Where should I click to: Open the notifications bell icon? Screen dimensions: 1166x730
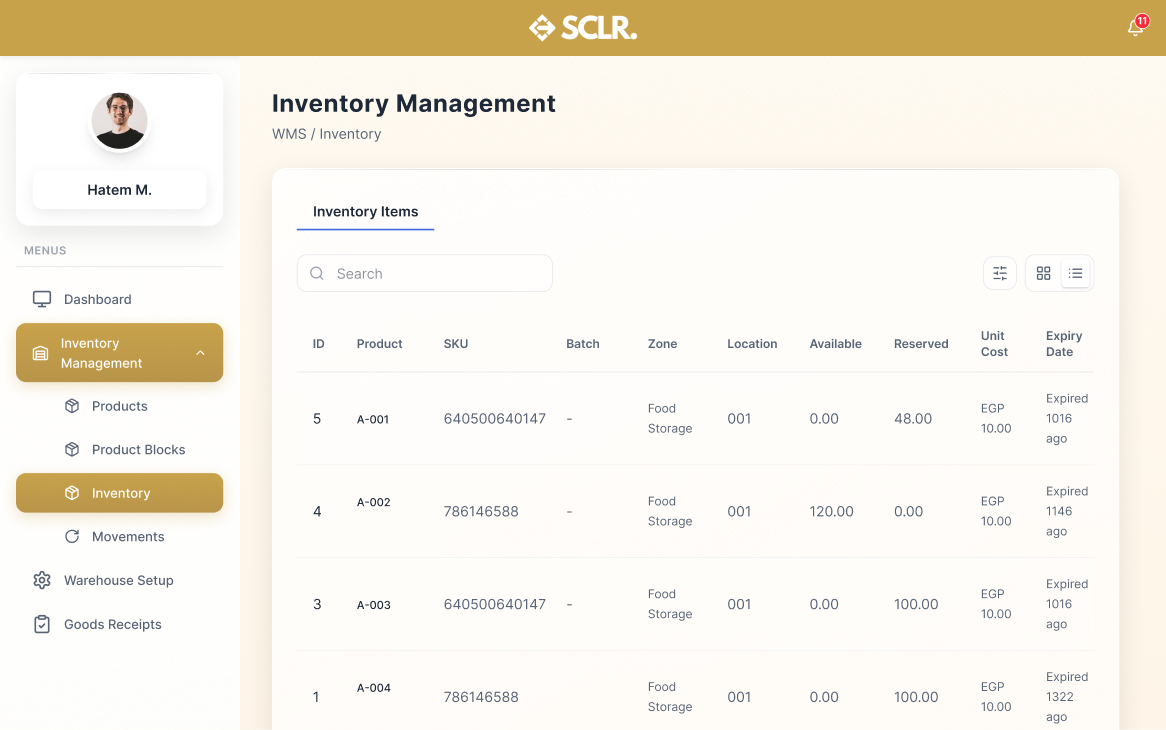1135,28
